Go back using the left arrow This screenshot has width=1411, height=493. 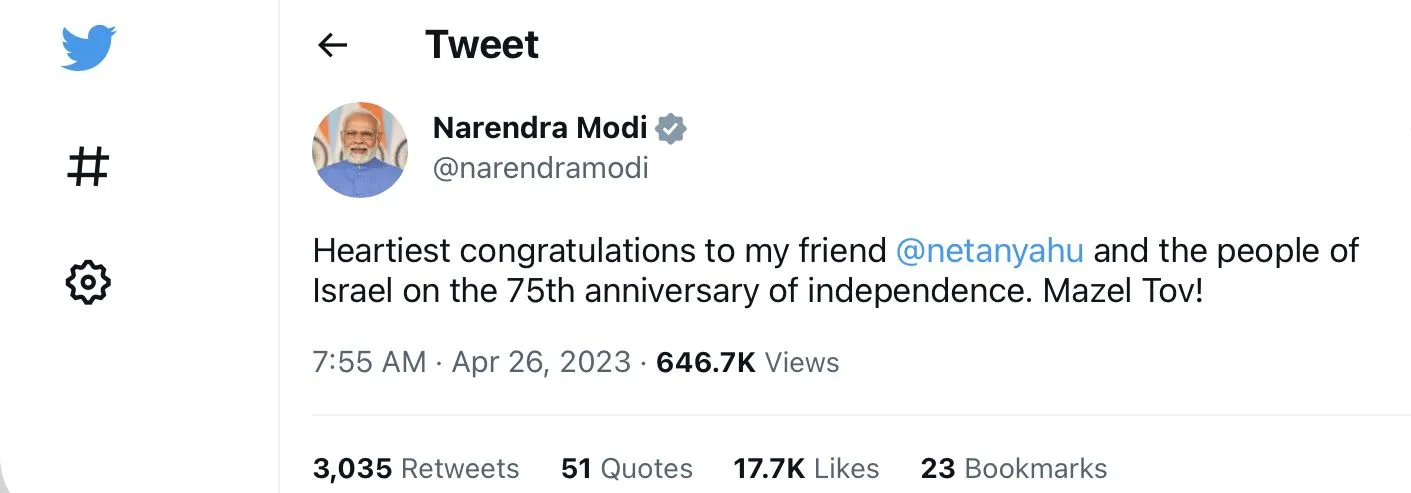pyautogui.click(x=332, y=45)
